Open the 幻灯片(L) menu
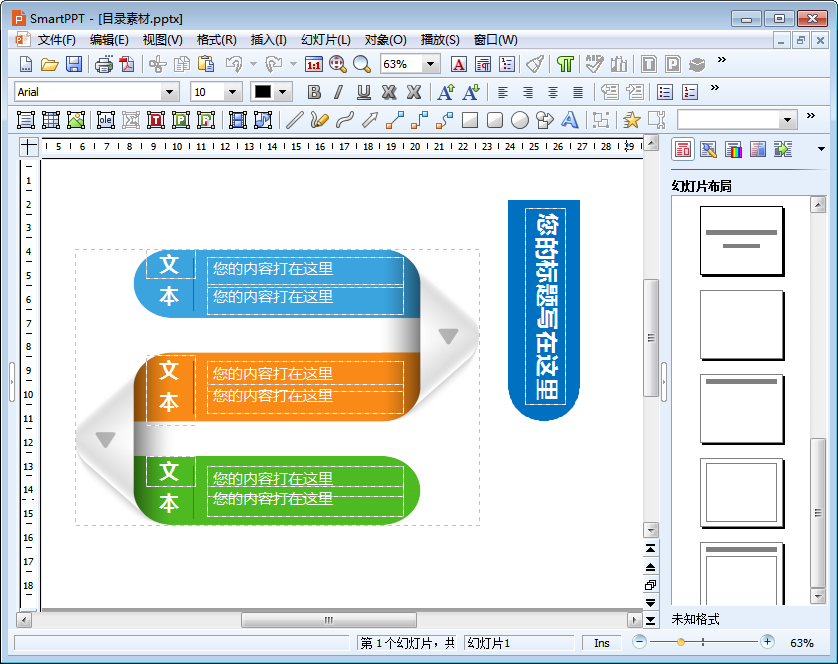This screenshot has height=664, width=838. 325,40
